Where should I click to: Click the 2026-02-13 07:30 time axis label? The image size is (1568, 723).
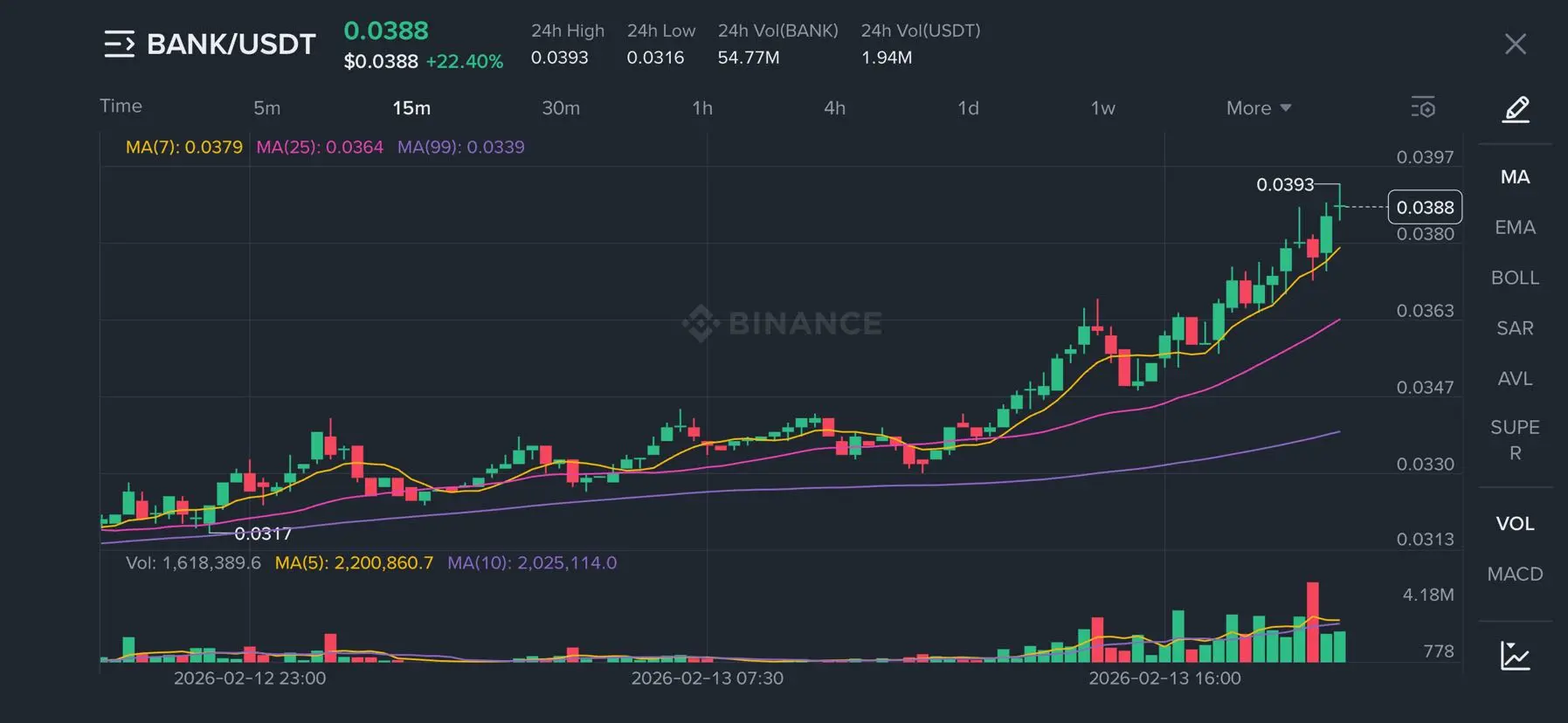708,678
